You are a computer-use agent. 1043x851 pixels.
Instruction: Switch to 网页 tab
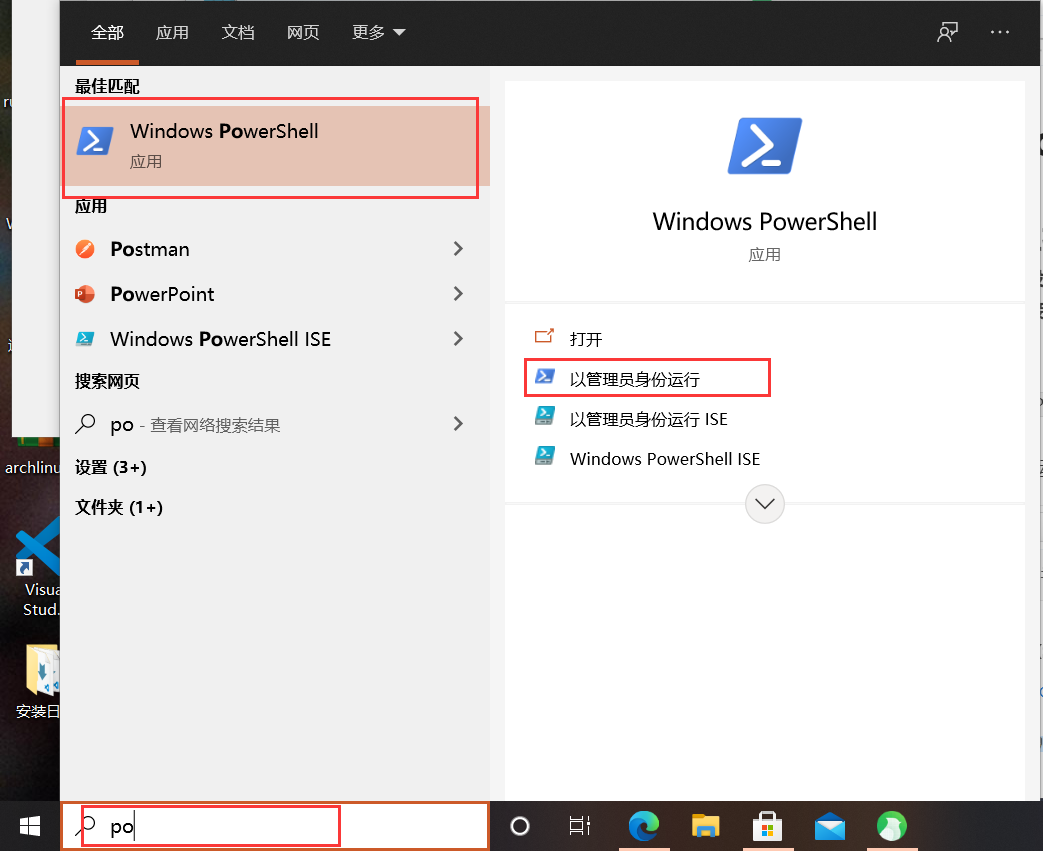[x=303, y=33]
